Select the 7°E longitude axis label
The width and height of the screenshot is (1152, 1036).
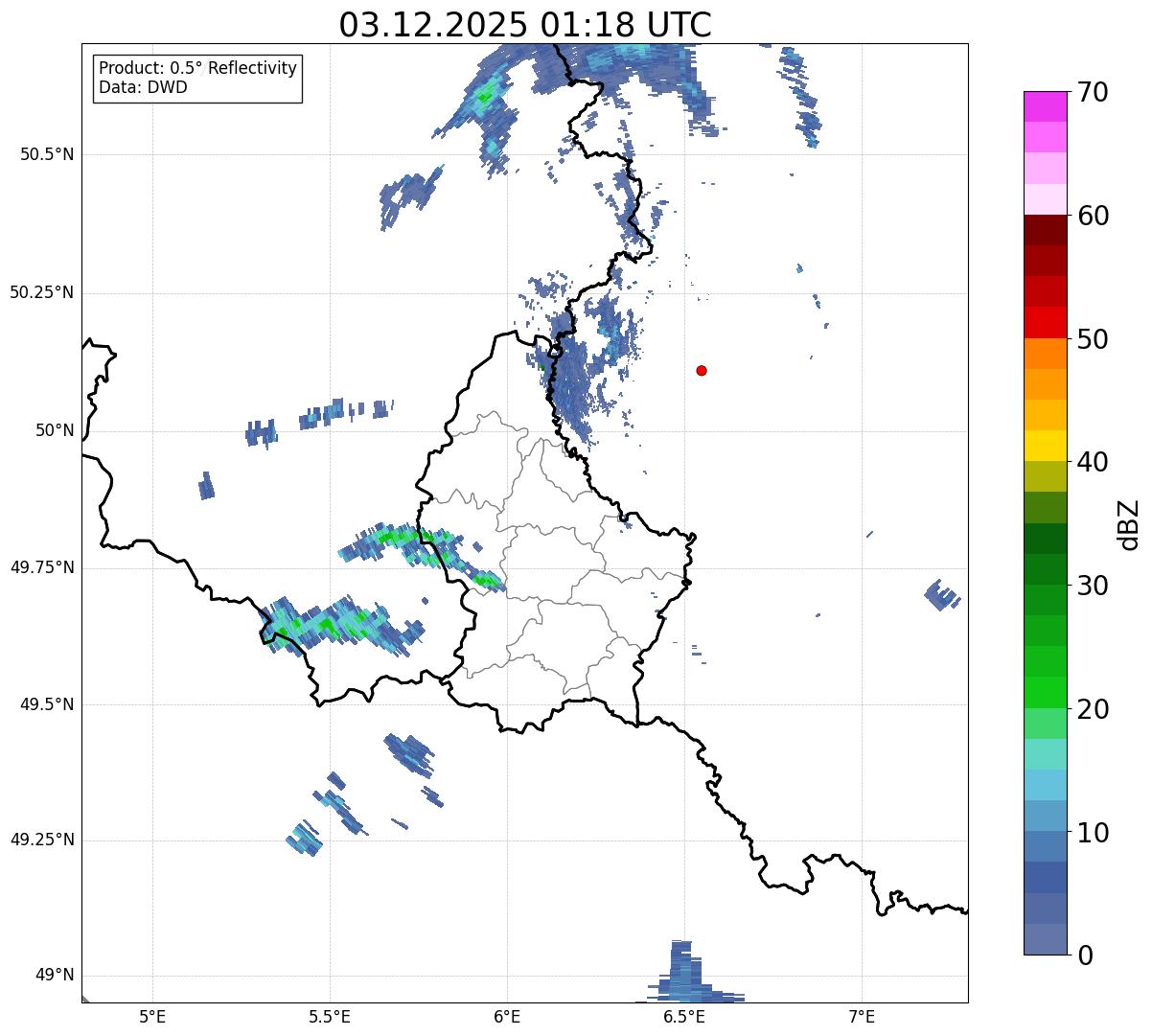click(863, 1016)
